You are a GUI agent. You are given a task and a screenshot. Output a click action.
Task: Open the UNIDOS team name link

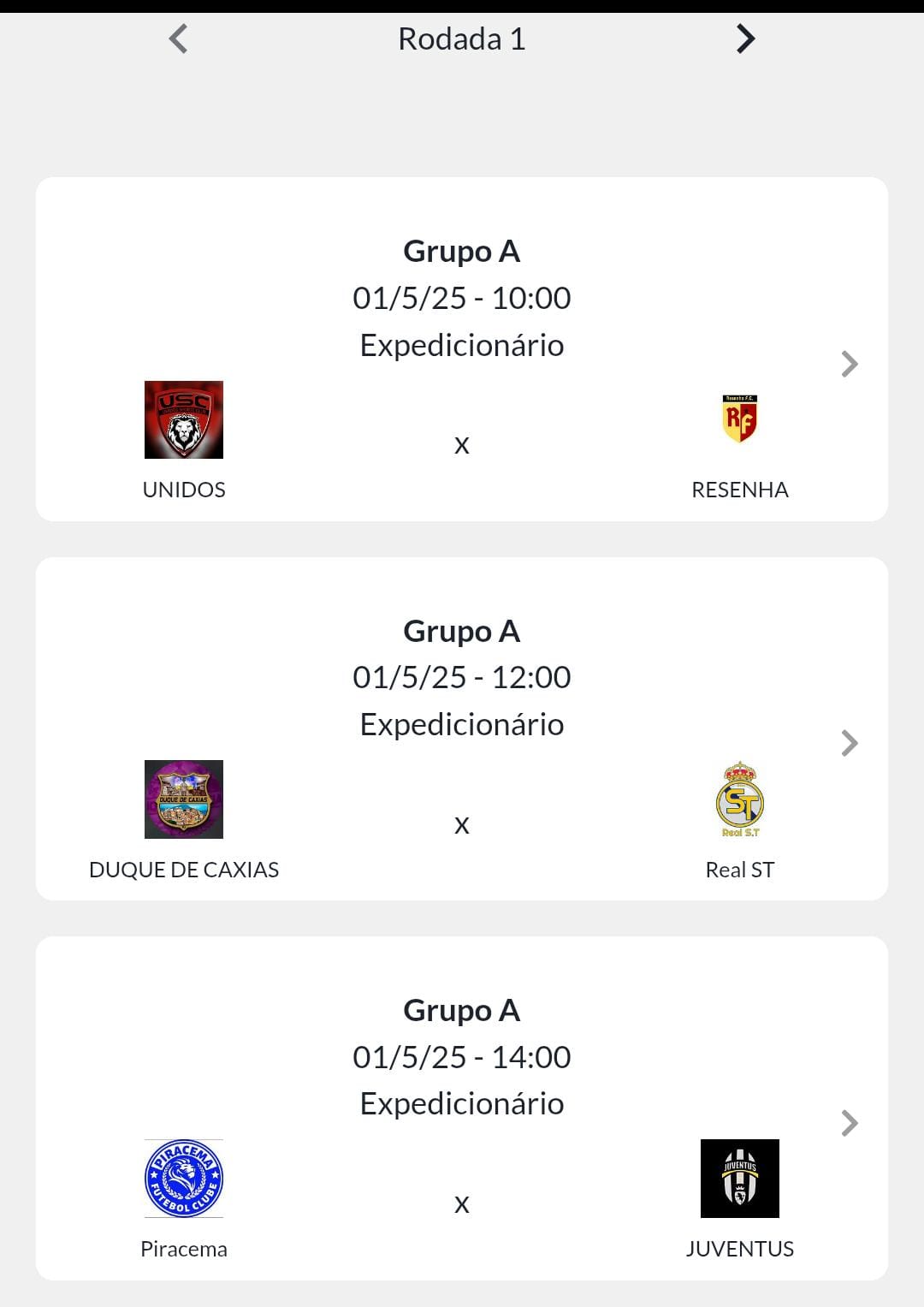[184, 490]
